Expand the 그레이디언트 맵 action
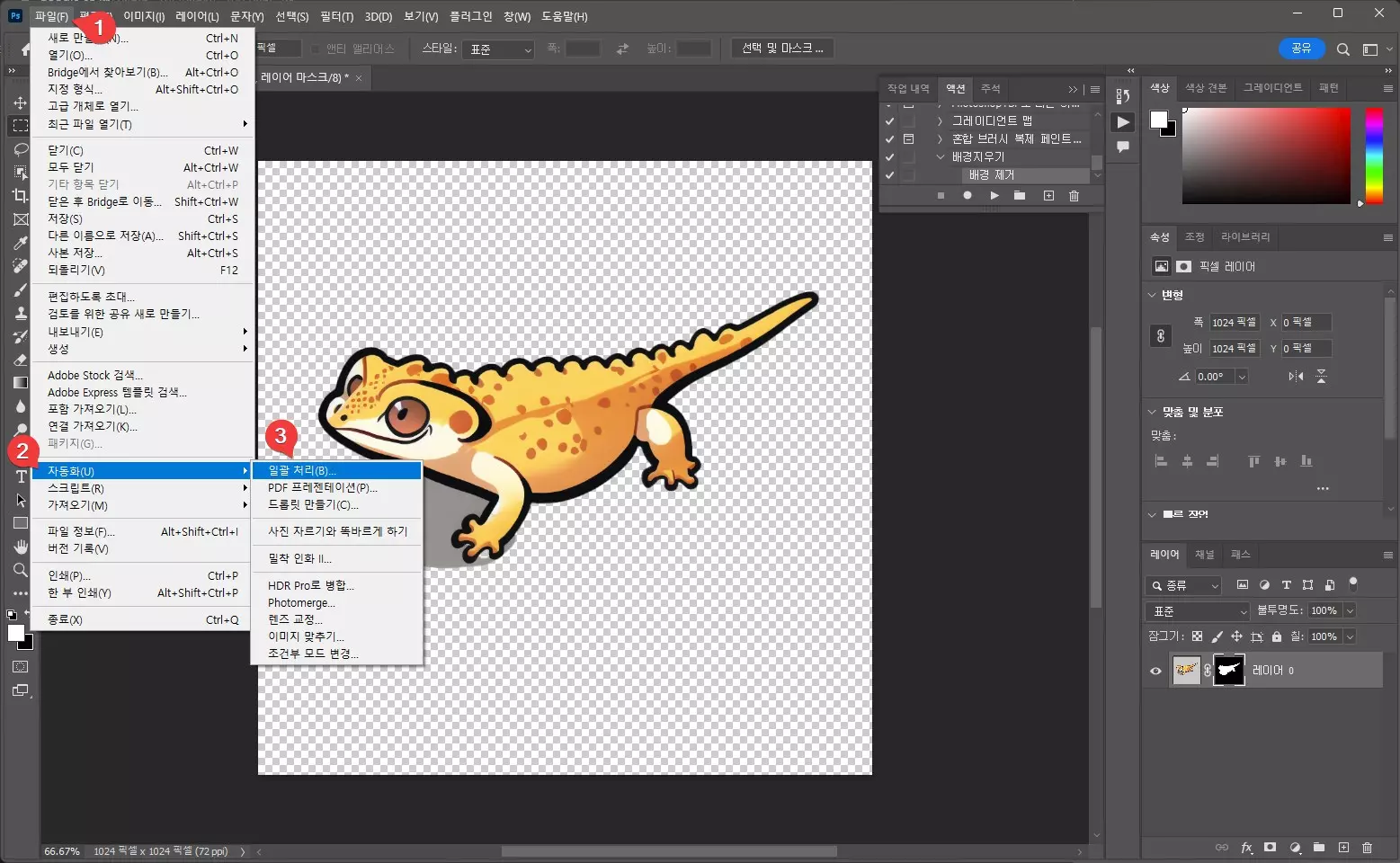1400x863 pixels. coord(941,120)
